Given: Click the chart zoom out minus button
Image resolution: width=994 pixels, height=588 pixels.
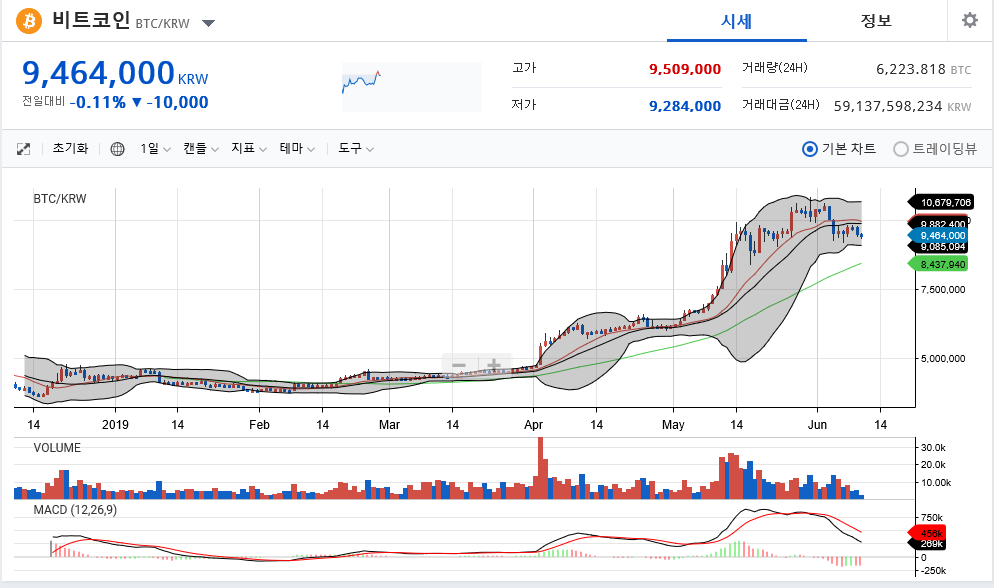Looking at the screenshot, I should click(x=459, y=365).
